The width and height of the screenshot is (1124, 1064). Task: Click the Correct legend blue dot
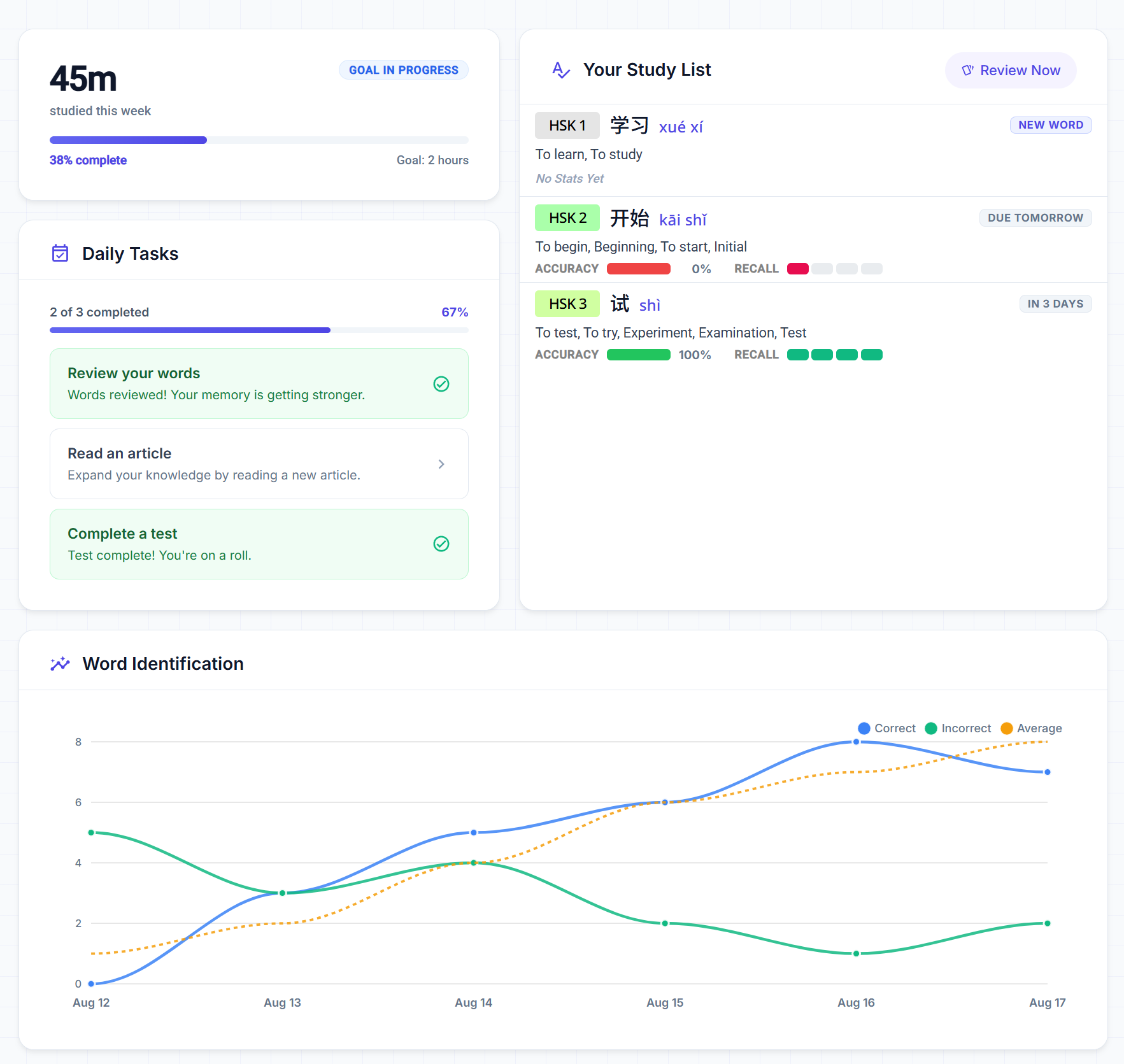(x=864, y=728)
